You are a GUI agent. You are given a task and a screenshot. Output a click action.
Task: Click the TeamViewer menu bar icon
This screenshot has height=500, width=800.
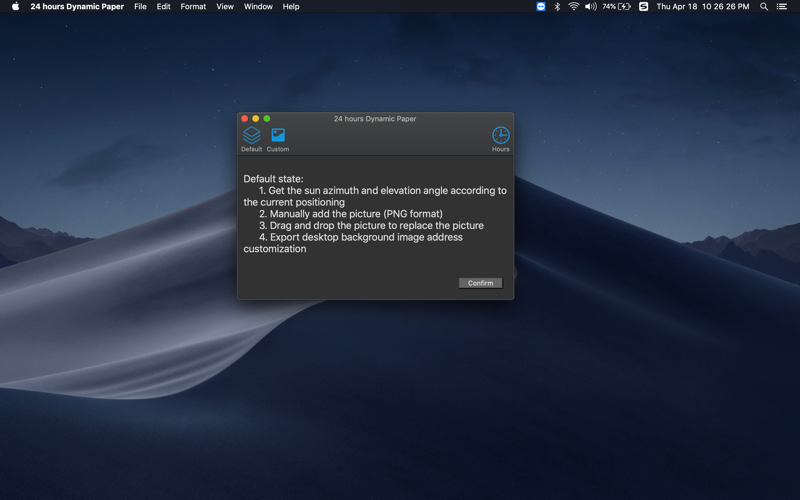click(541, 7)
